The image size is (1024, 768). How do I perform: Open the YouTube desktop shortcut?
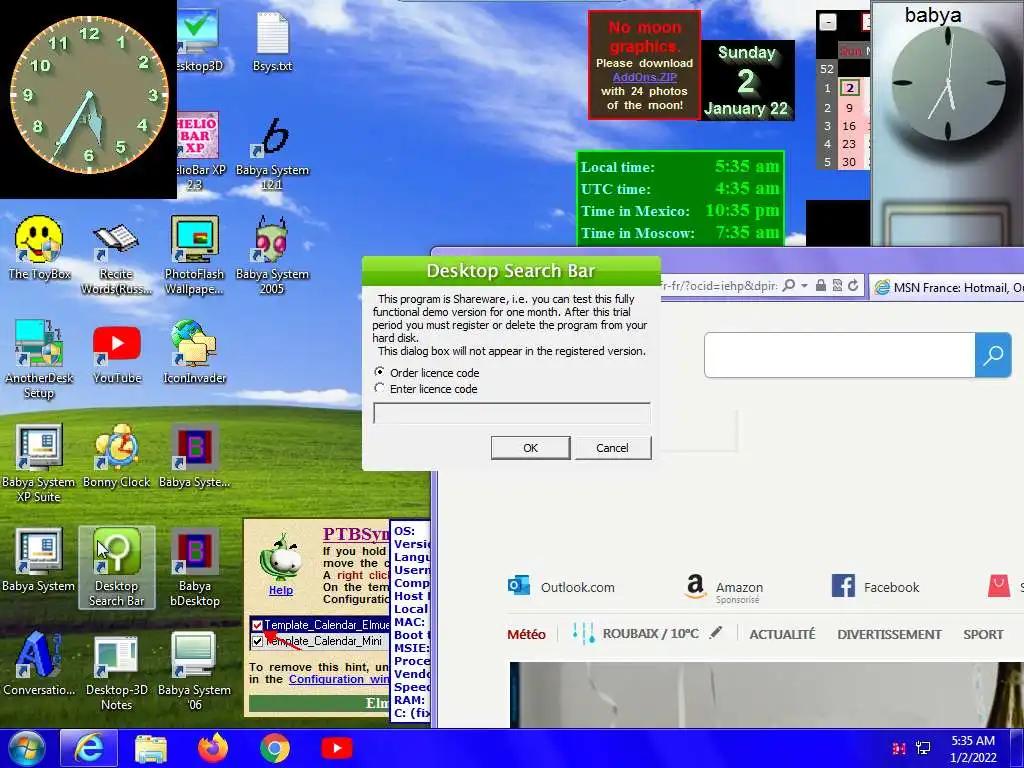(116, 354)
